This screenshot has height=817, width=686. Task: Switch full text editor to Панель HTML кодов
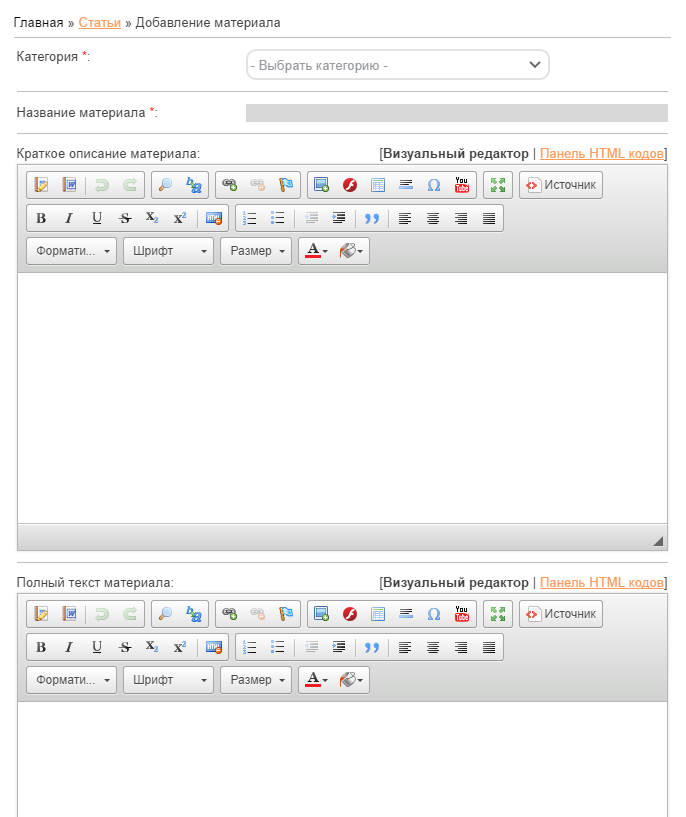601,582
